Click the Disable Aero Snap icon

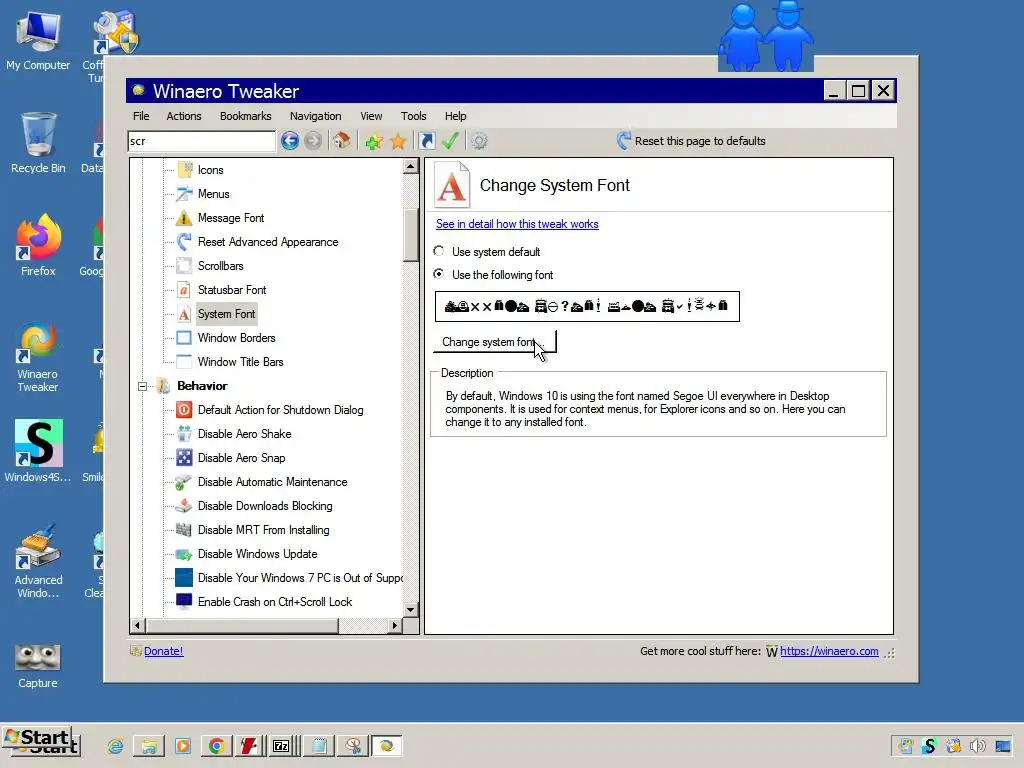tap(184, 458)
